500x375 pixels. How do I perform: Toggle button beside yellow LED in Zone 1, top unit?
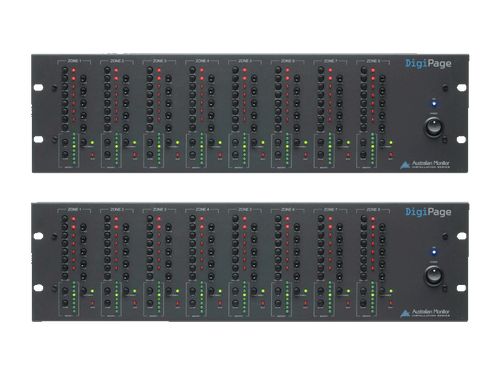pyautogui.click(x=83, y=142)
